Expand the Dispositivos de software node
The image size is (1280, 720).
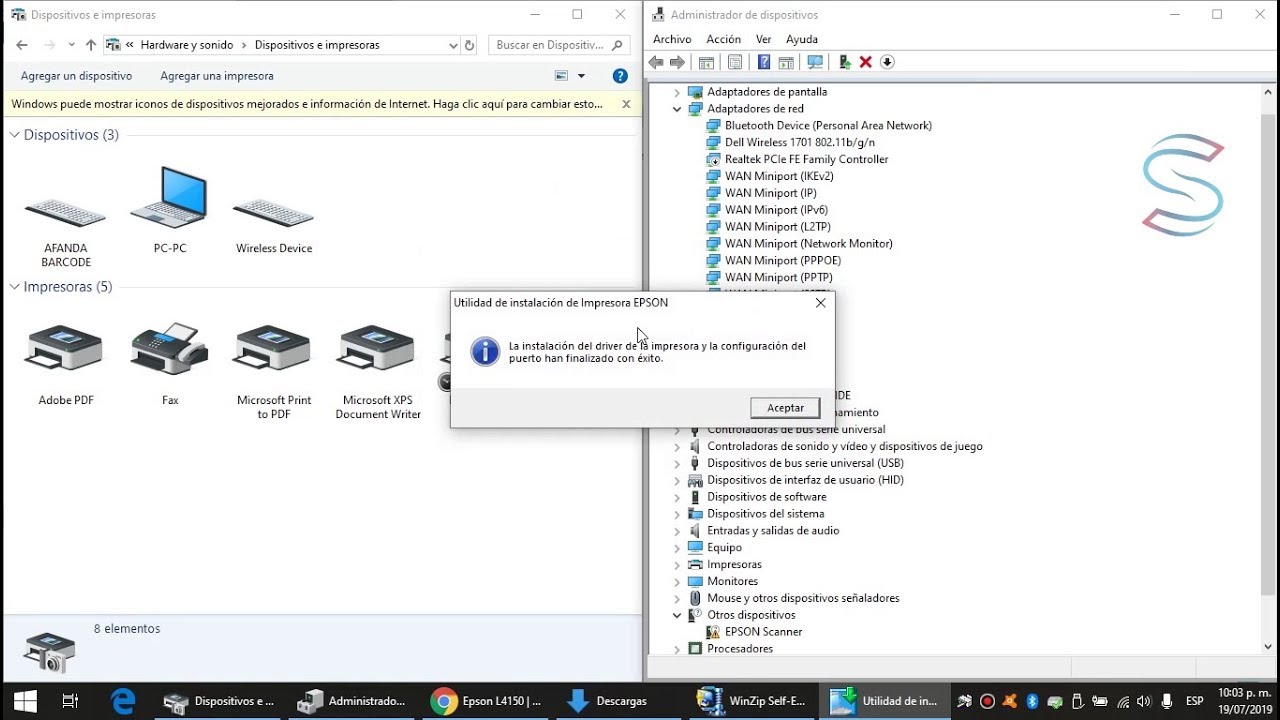(x=677, y=497)
